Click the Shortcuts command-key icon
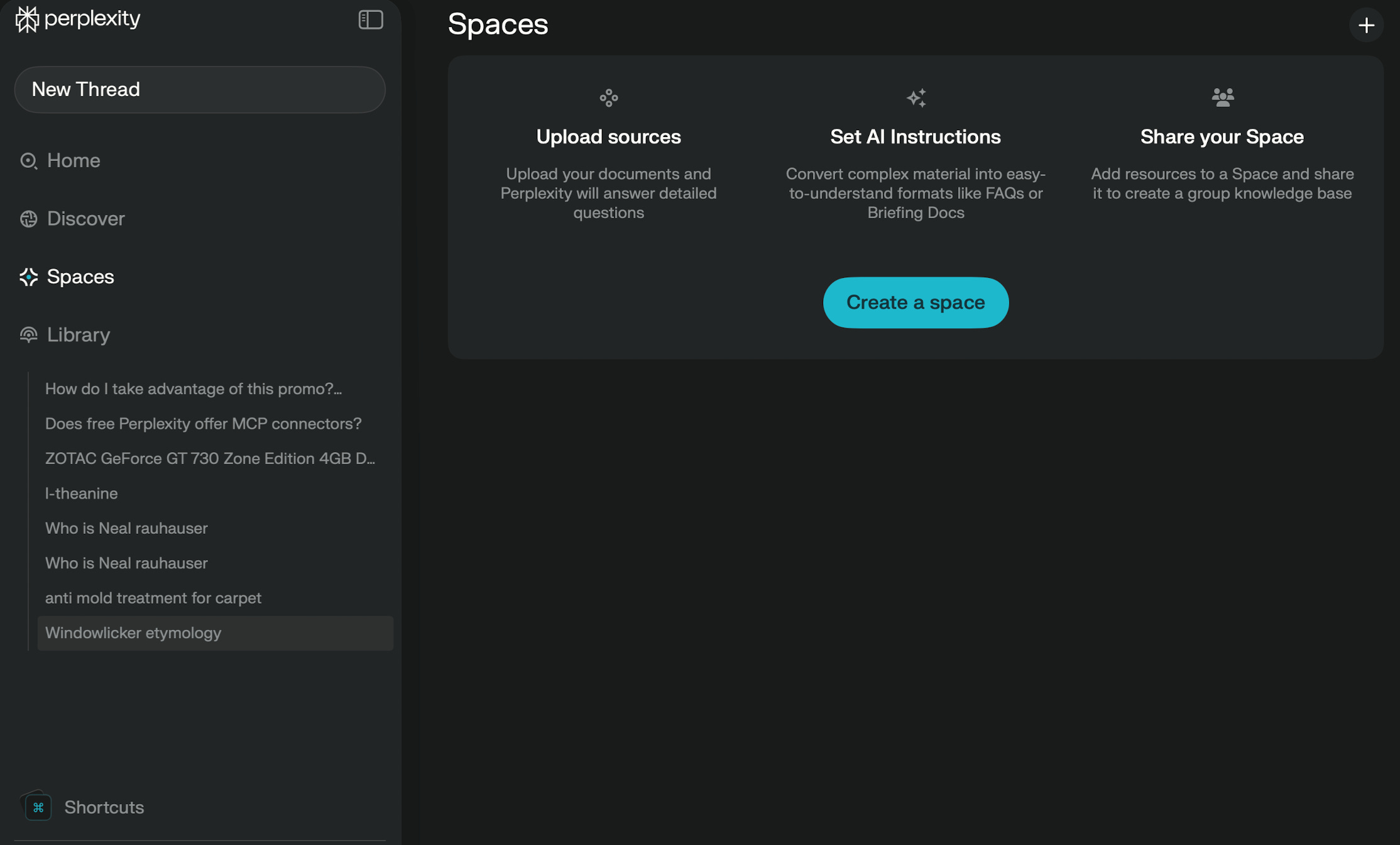Screen dimensions: 1400x845 (38, 807)
